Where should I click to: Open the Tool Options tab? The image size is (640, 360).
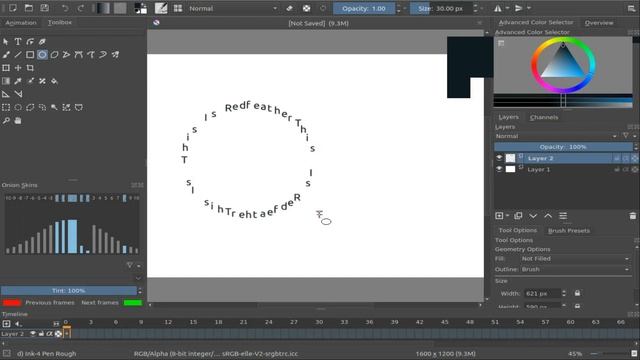pos(518,231)
